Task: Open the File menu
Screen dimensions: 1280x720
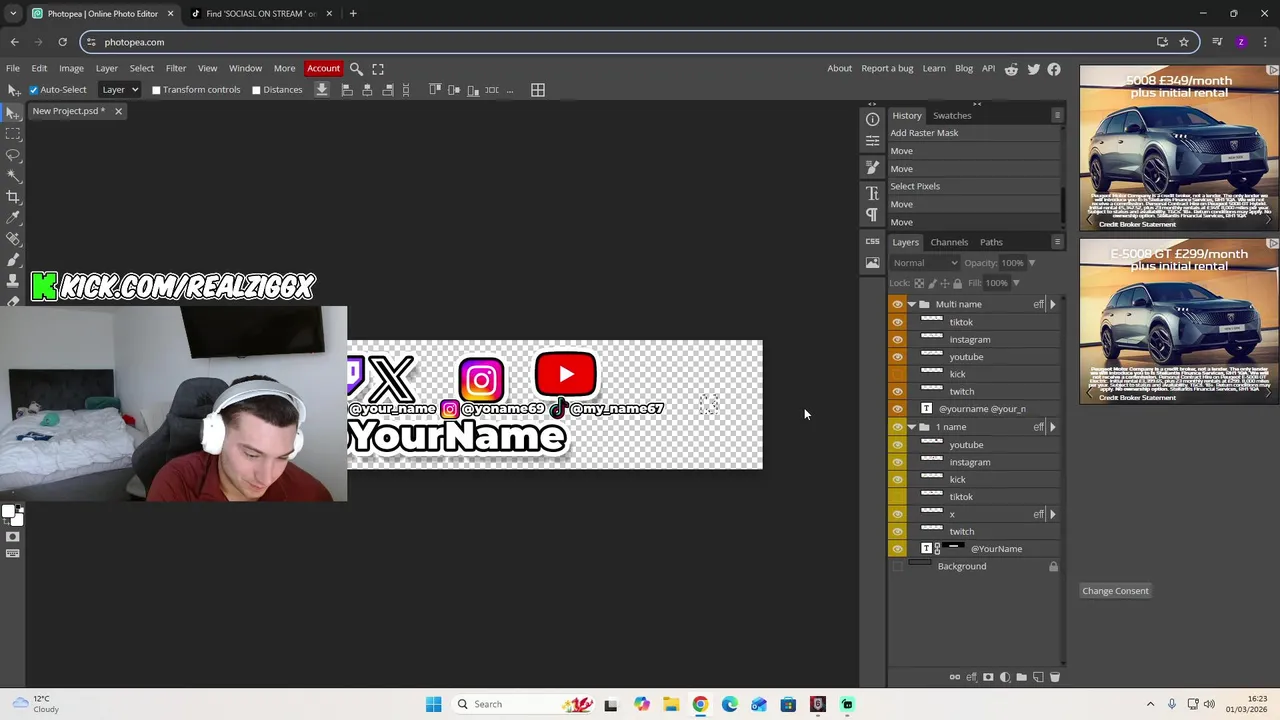Action: coord(13,69)
